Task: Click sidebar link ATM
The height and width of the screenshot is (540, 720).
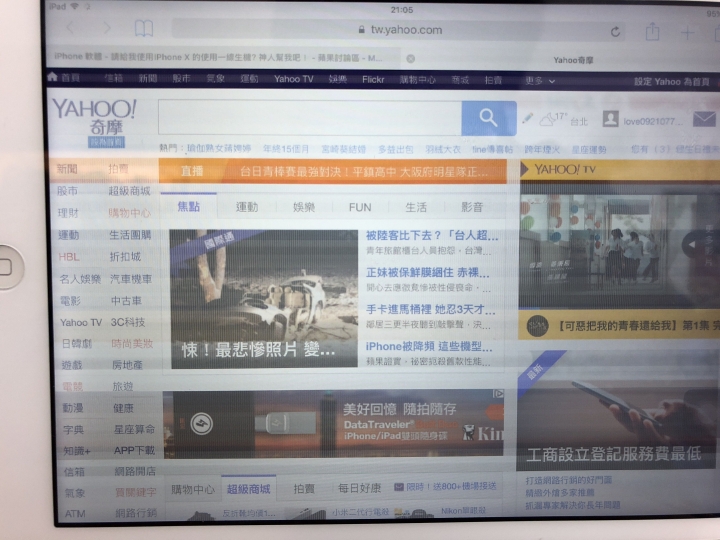Action: 75,514
